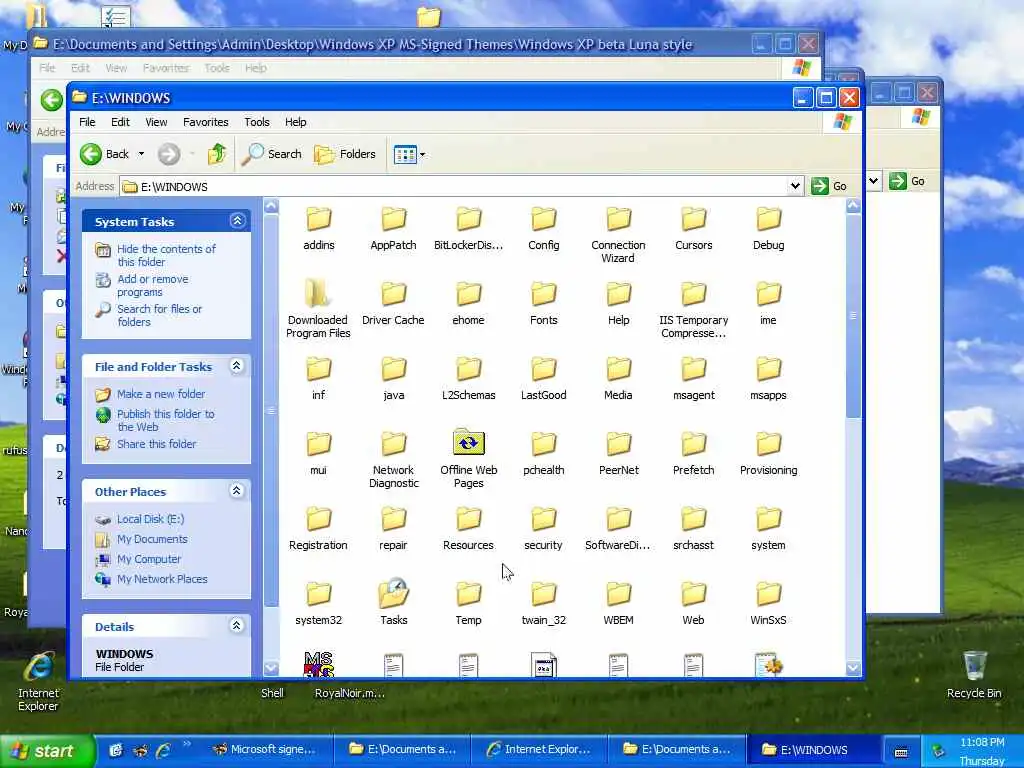Select the Downloaded Program Files folder
Viewport: 1024px width, 768px height.
[319, 294]
